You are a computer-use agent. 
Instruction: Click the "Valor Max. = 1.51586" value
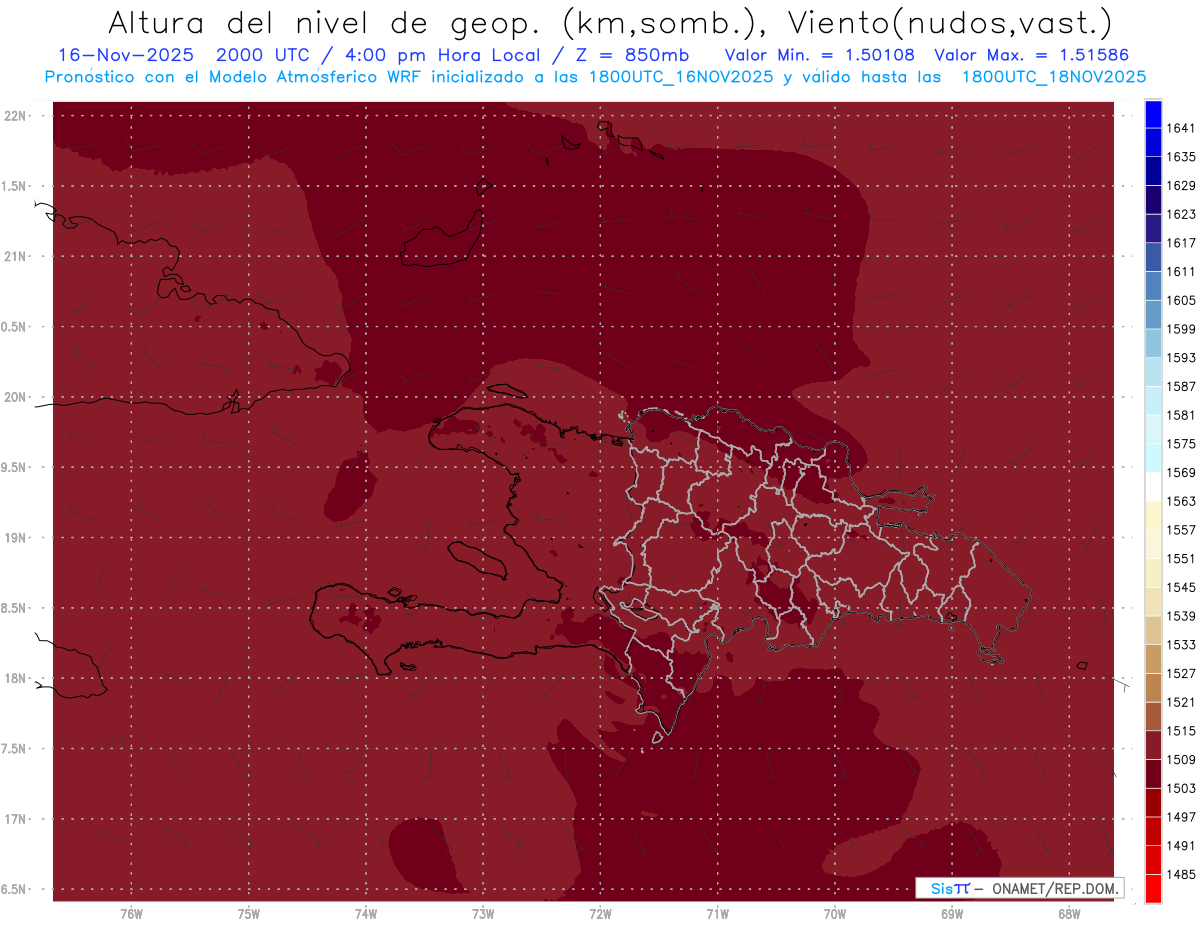[x=1031, y=55]
